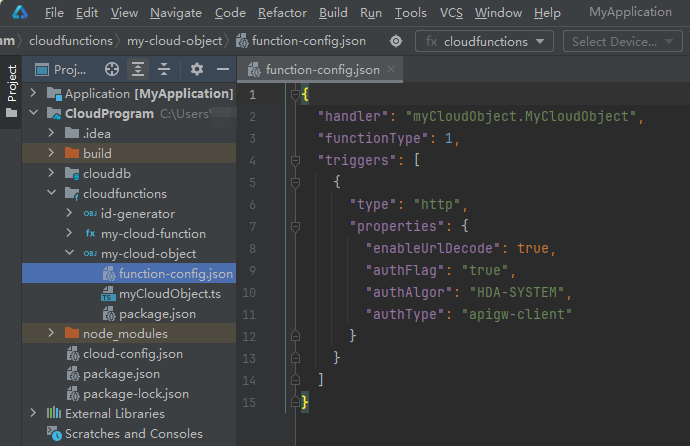
Task: Hide the Project tool window
Action: tap(222, 69)
